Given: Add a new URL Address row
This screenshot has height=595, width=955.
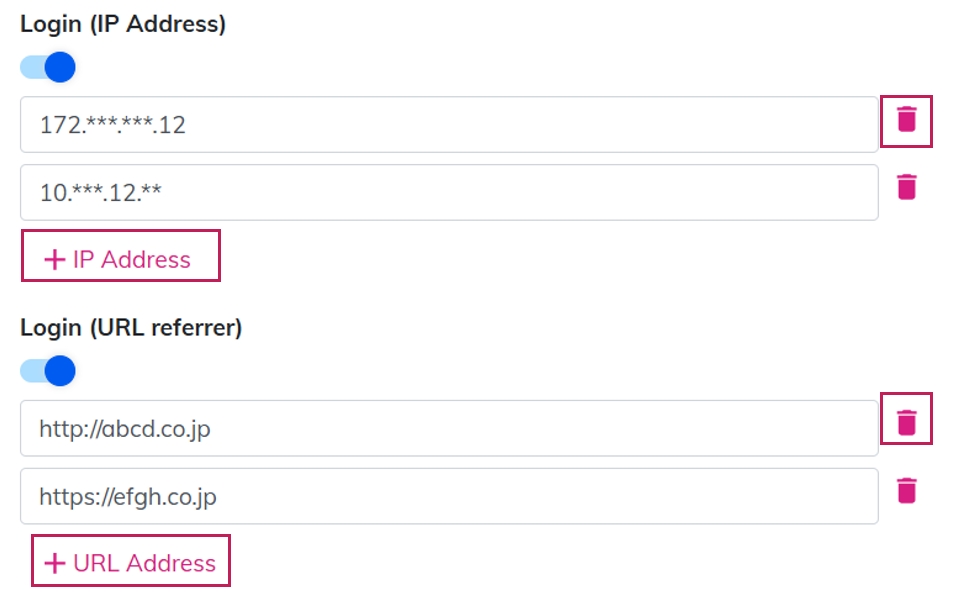Looking at the screenshot, I should (131, 563).
